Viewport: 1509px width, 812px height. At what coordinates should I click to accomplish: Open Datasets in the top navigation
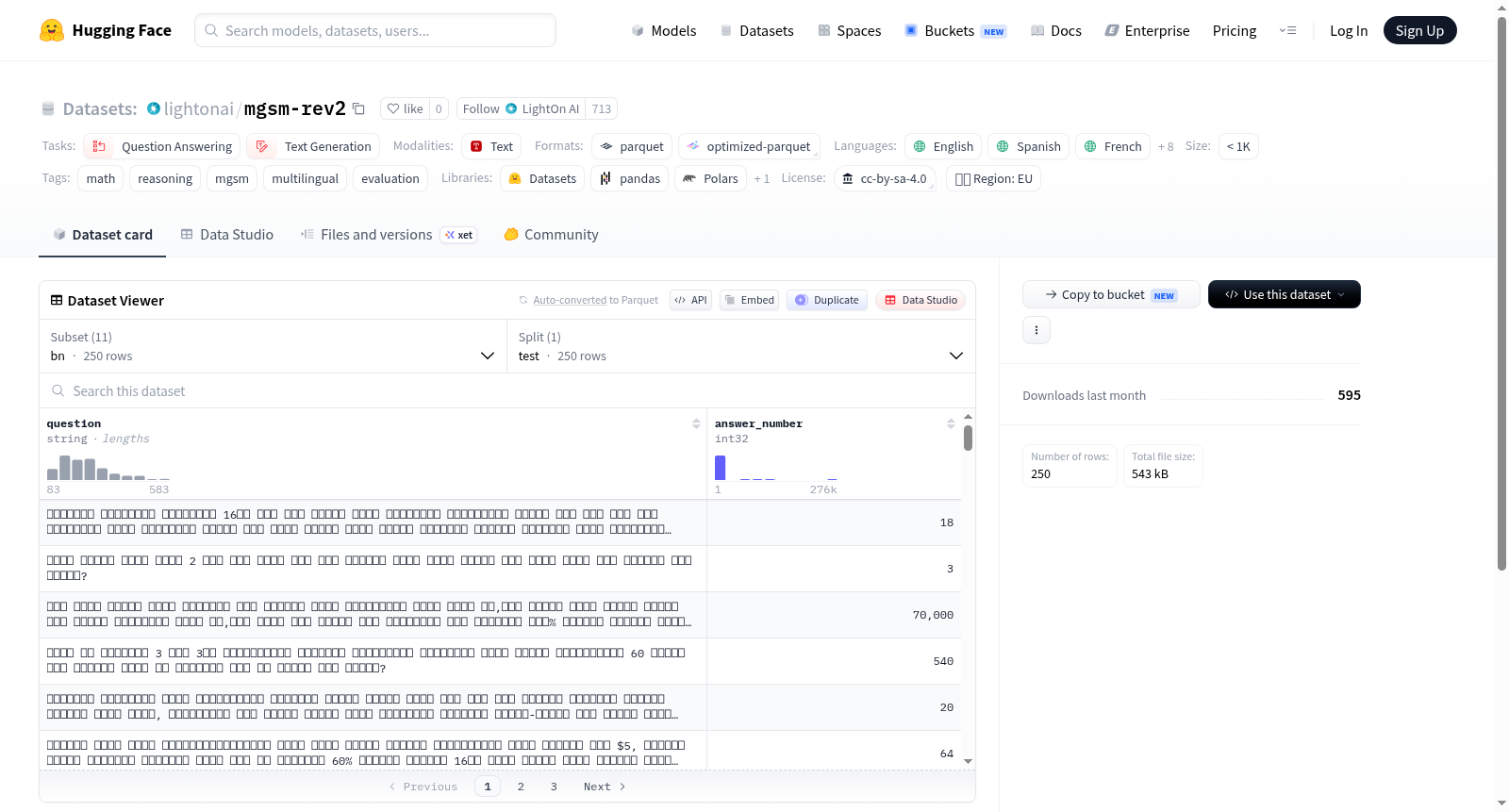pos(757,30)
